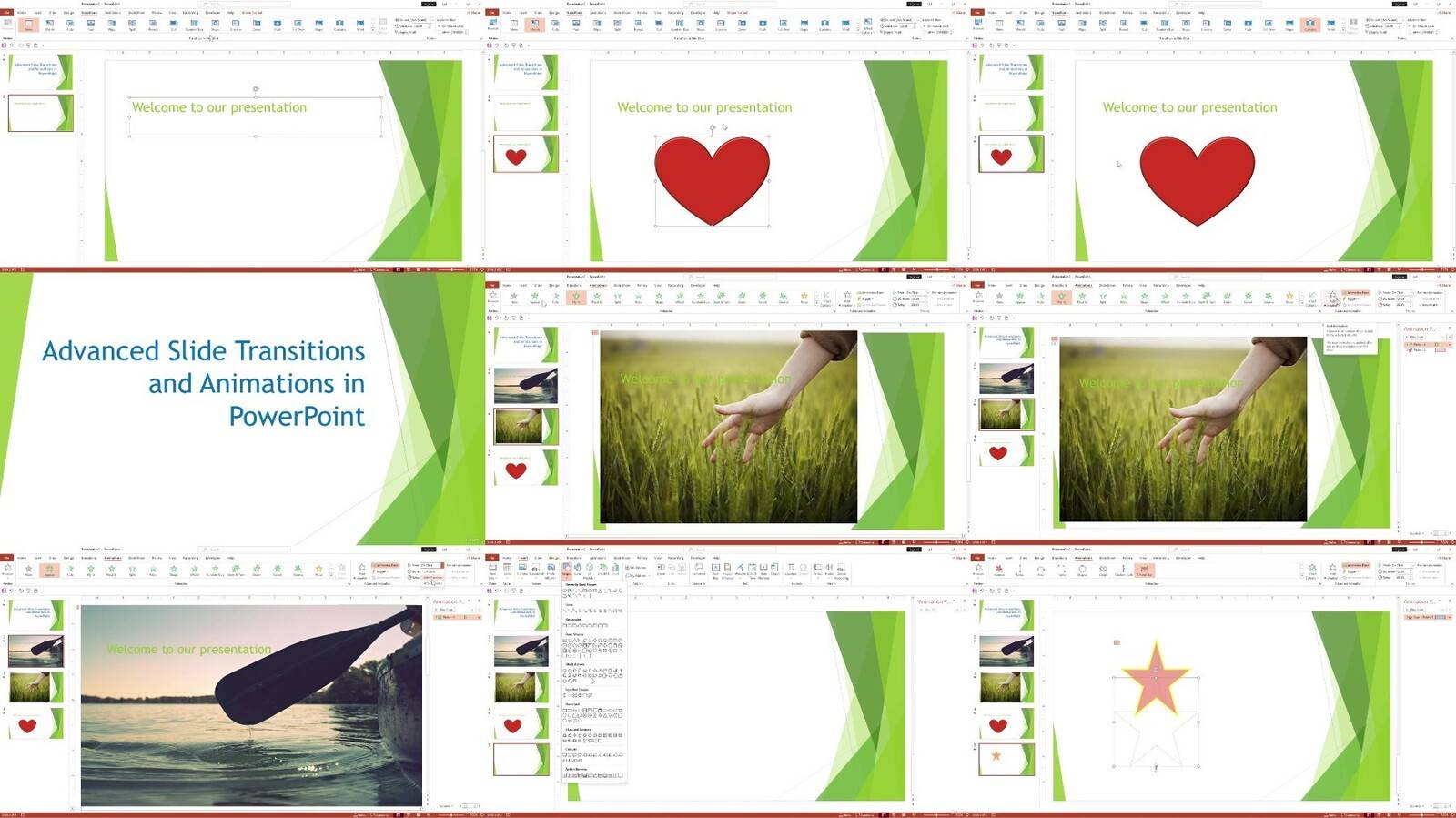1456x818 pixels.
Task: Select Push transition in window with selected text box
Action: 91,25
